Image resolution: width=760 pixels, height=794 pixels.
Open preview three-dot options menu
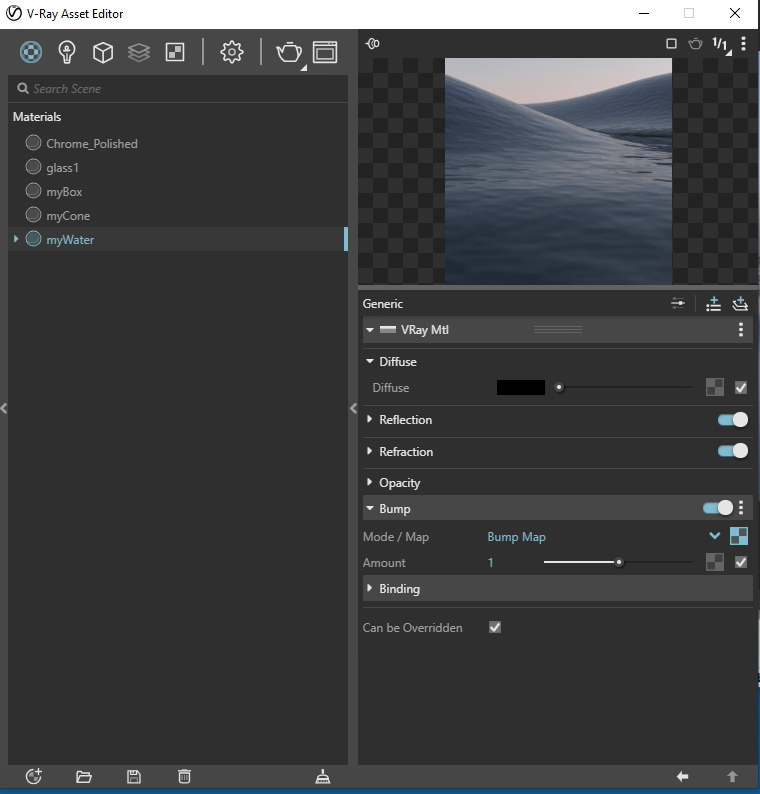pyautogui.click(x=743, y=44)
